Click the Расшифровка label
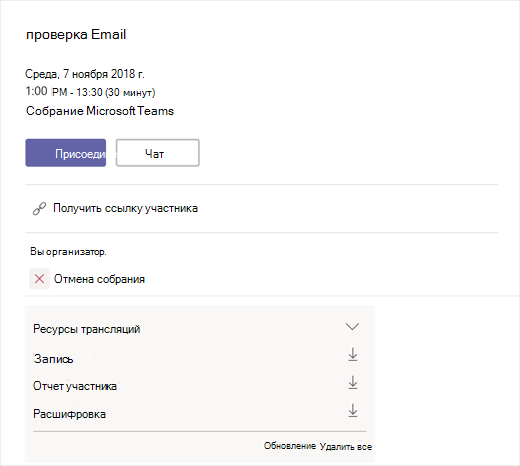The image size is (520, 466). tap(69, 414)
